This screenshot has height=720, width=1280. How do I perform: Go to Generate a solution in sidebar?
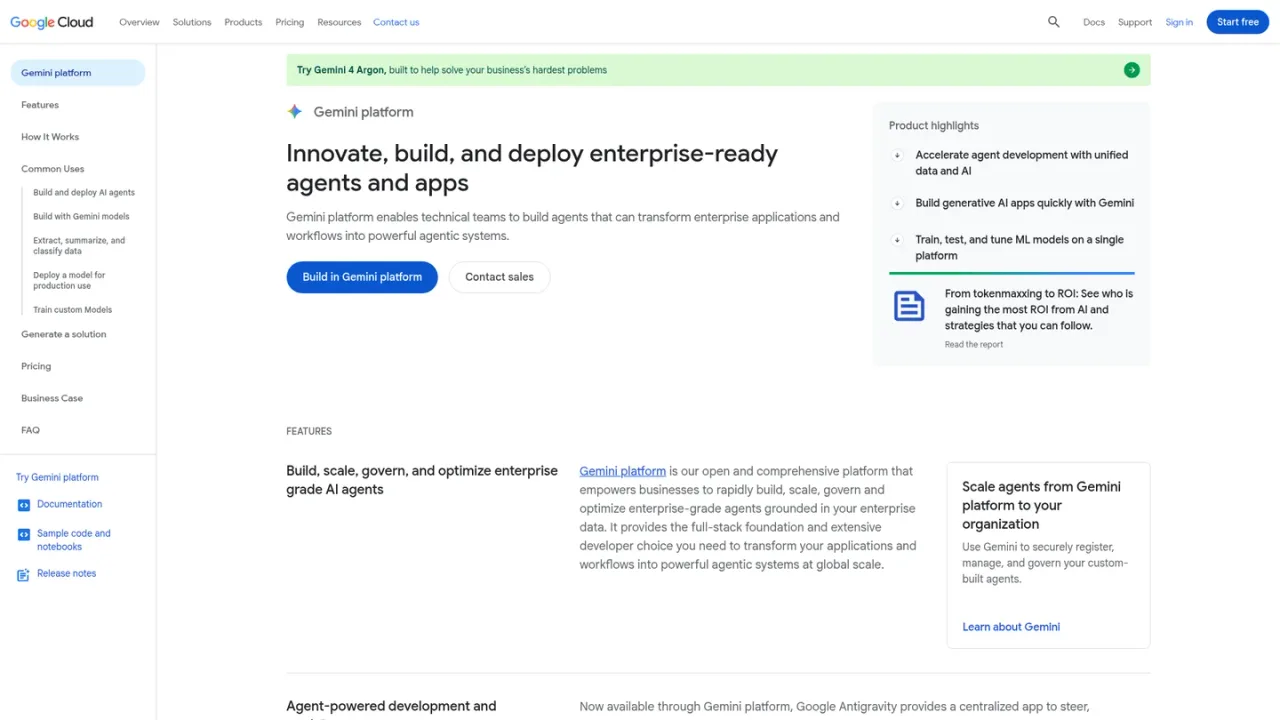click(x=64, y=334)
